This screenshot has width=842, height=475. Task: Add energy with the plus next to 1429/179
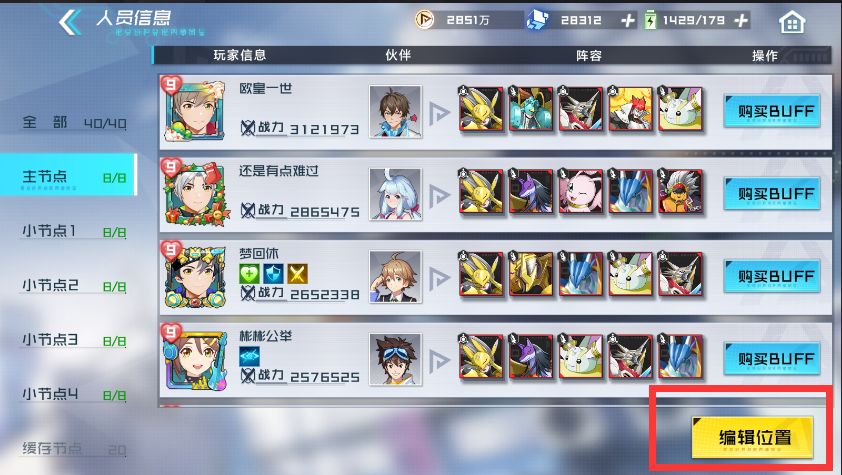(741, 21)
